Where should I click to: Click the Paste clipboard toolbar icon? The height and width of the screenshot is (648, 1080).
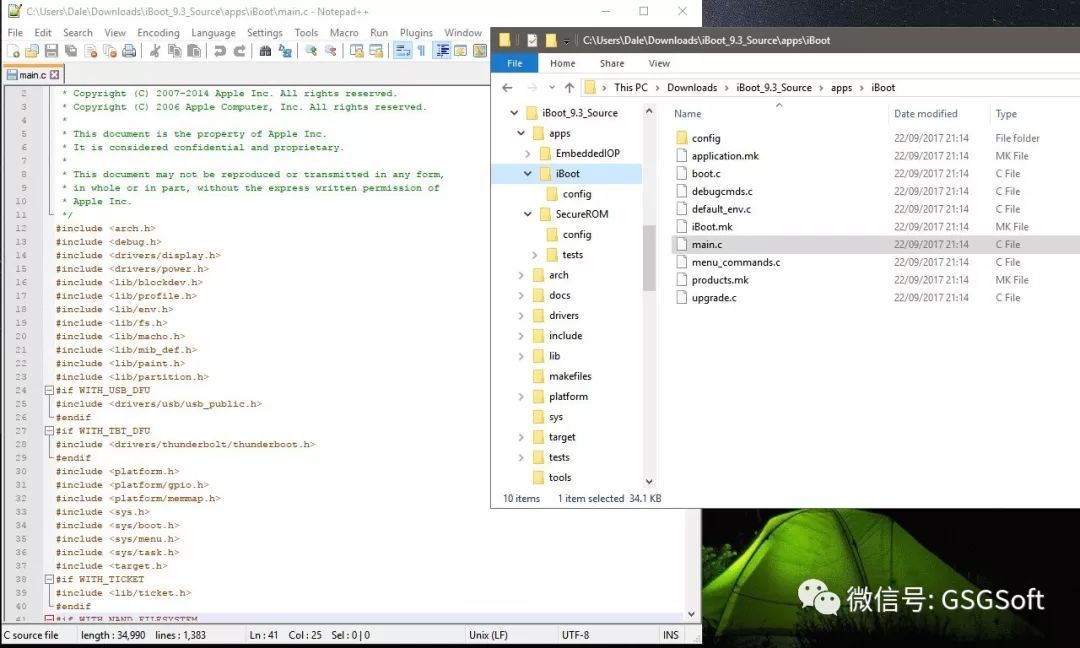coord(194,51)
